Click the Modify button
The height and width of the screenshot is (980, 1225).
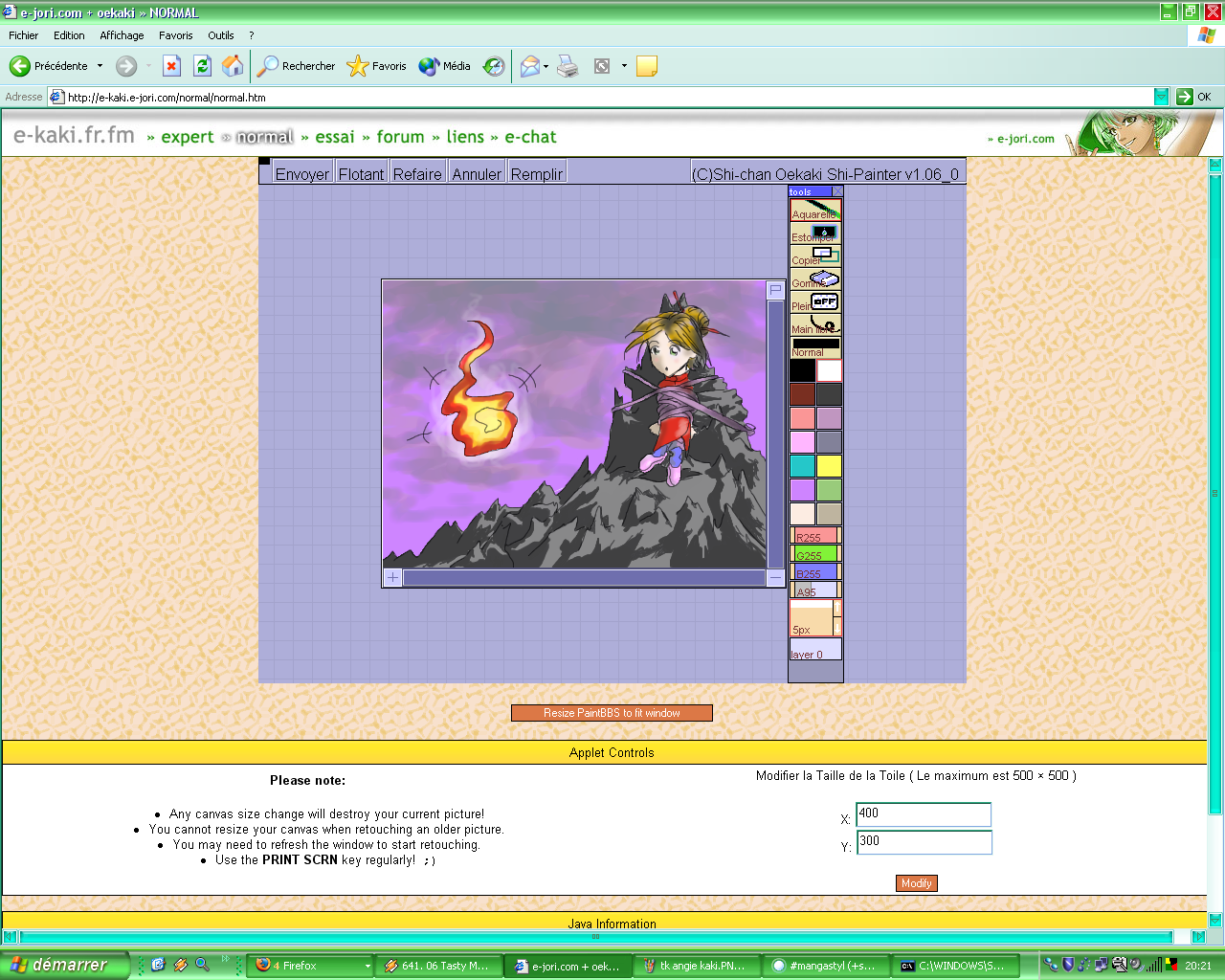tap(917, 883)
